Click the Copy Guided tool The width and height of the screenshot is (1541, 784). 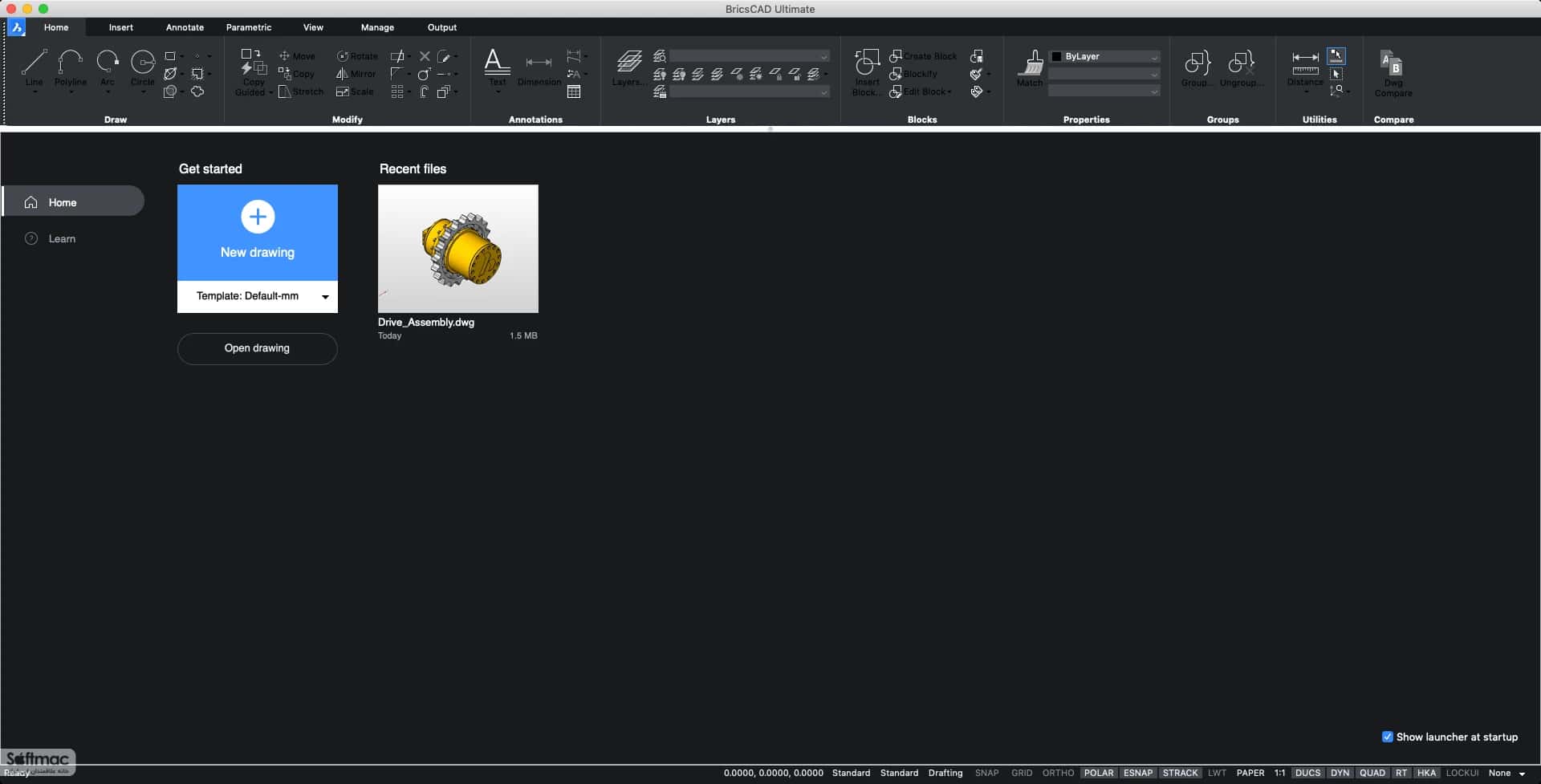point(254,71)
